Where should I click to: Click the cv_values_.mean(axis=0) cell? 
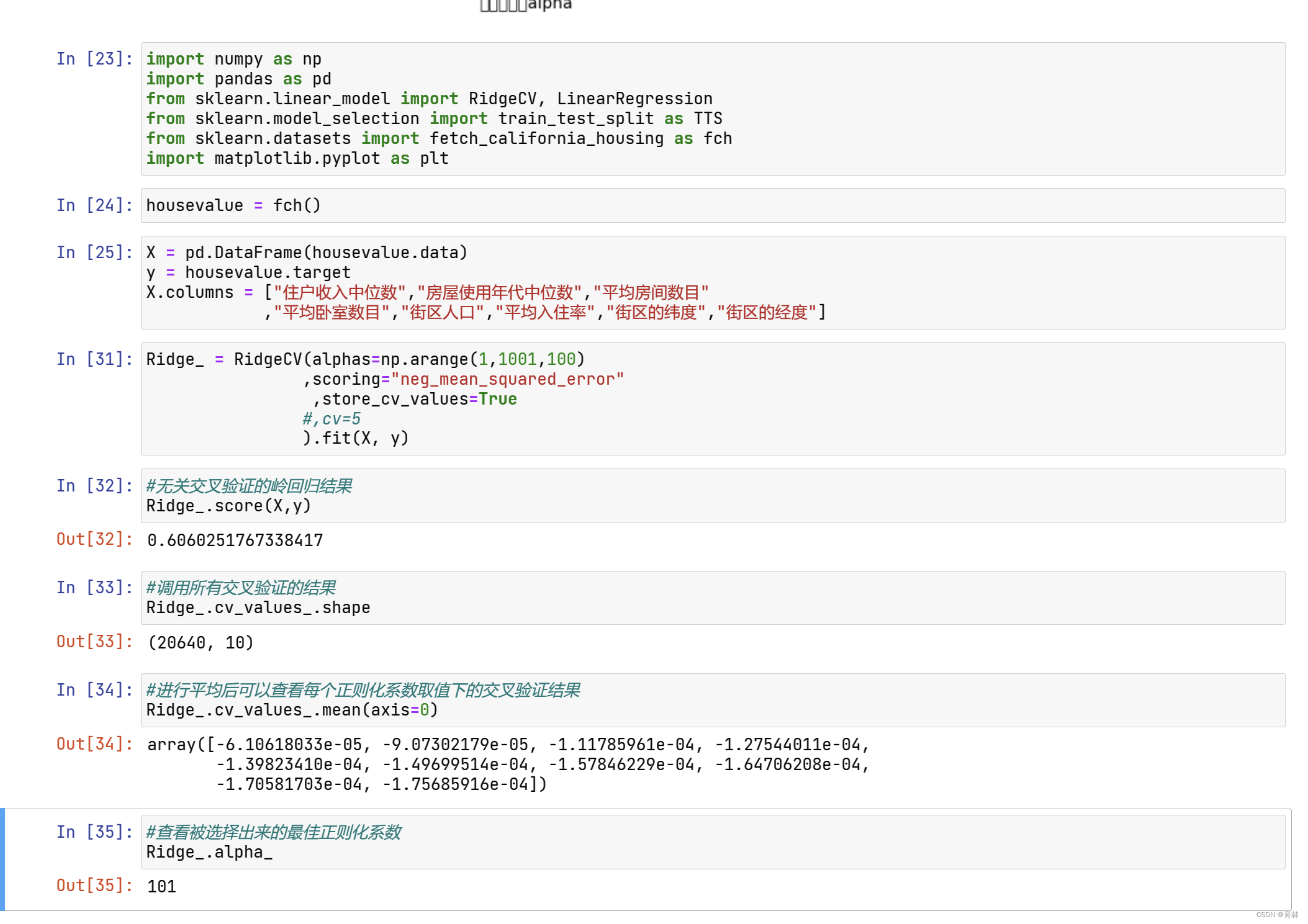tap(713, 700)
